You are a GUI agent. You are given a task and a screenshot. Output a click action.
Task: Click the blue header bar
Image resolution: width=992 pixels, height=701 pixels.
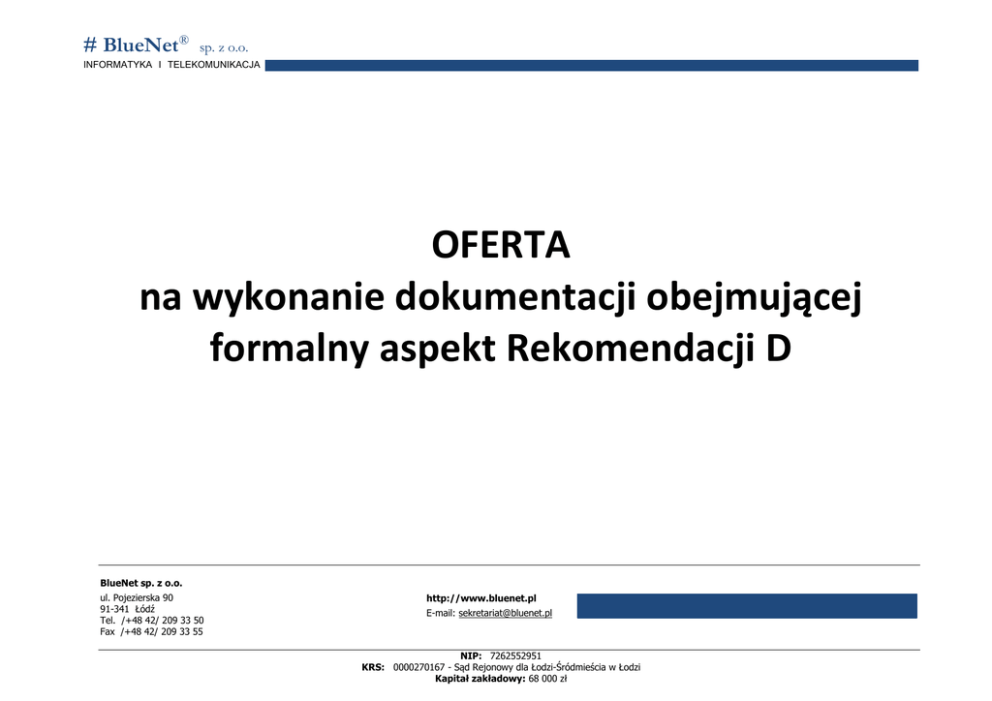click(590, 65)
